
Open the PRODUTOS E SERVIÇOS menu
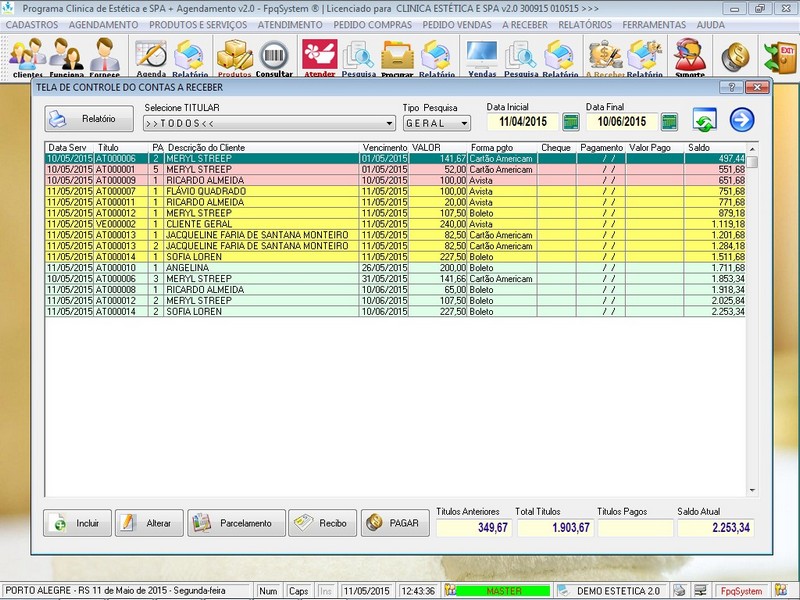pos(198,25)
